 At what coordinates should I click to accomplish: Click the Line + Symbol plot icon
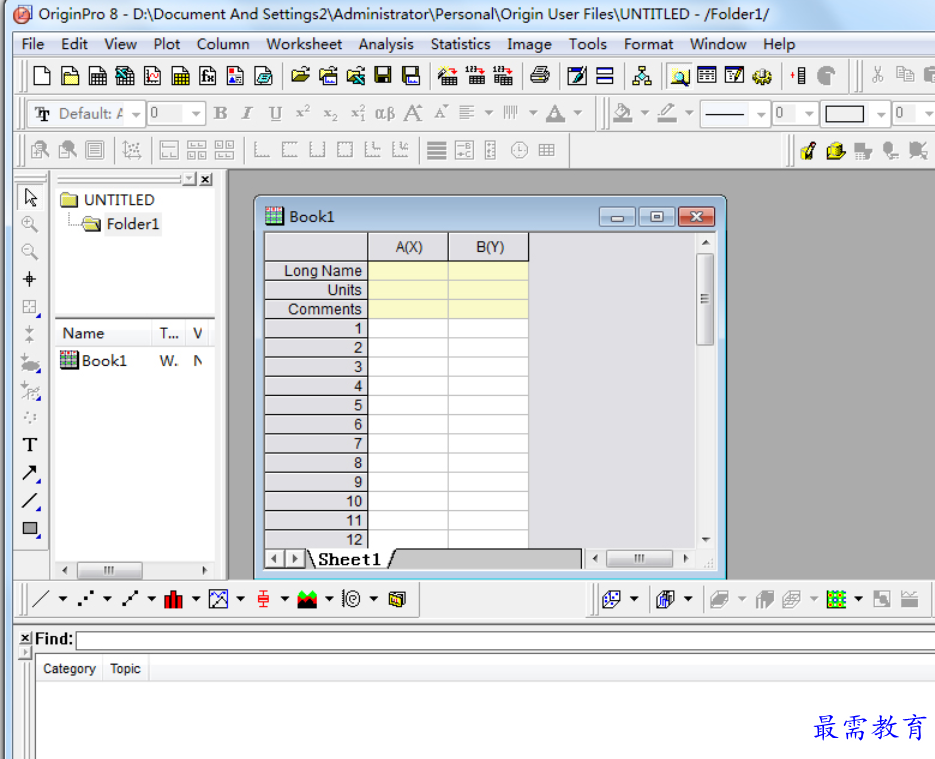point(130,599)
